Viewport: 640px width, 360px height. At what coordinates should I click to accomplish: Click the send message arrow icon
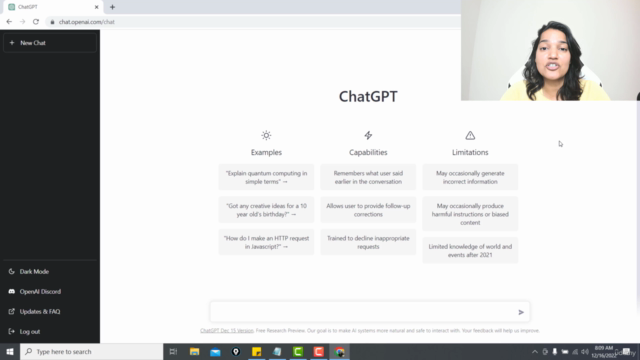coord(521,312)
